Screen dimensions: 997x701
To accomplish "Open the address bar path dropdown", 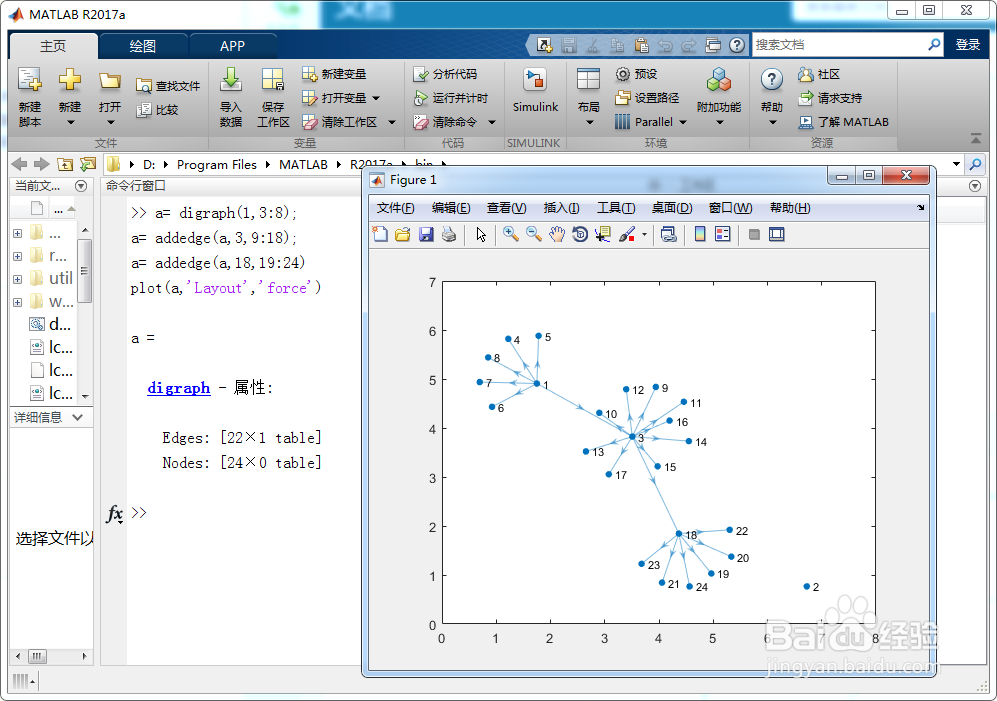I will click(956, 164).
